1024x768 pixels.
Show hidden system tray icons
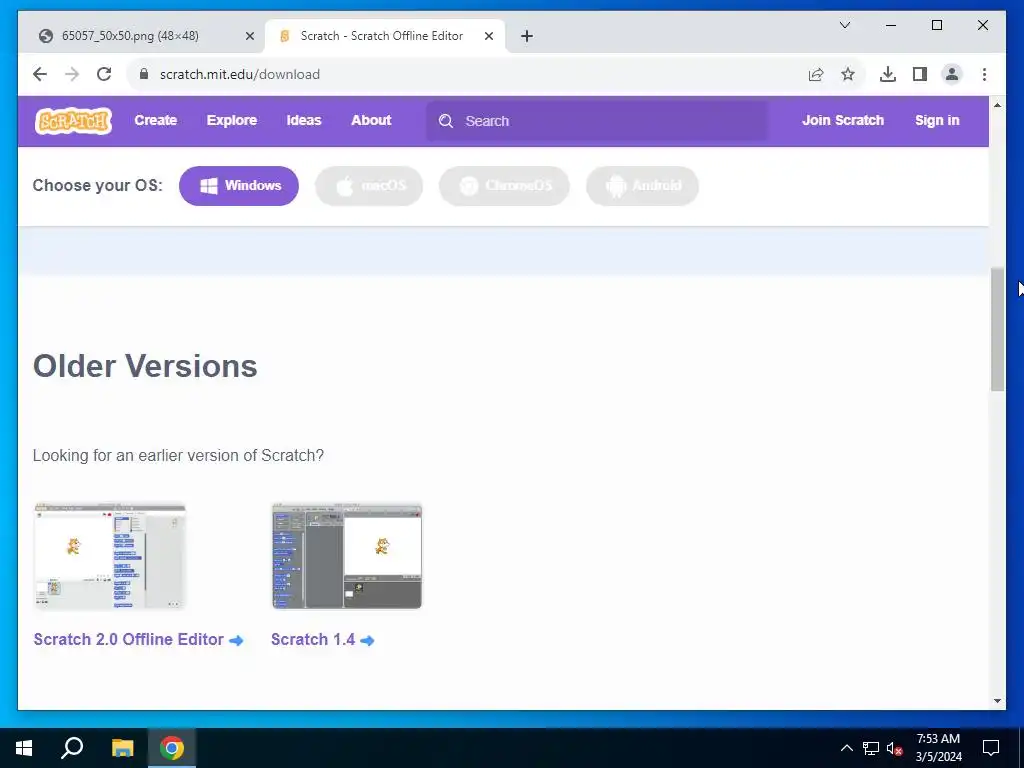click(x=846, y=748)
